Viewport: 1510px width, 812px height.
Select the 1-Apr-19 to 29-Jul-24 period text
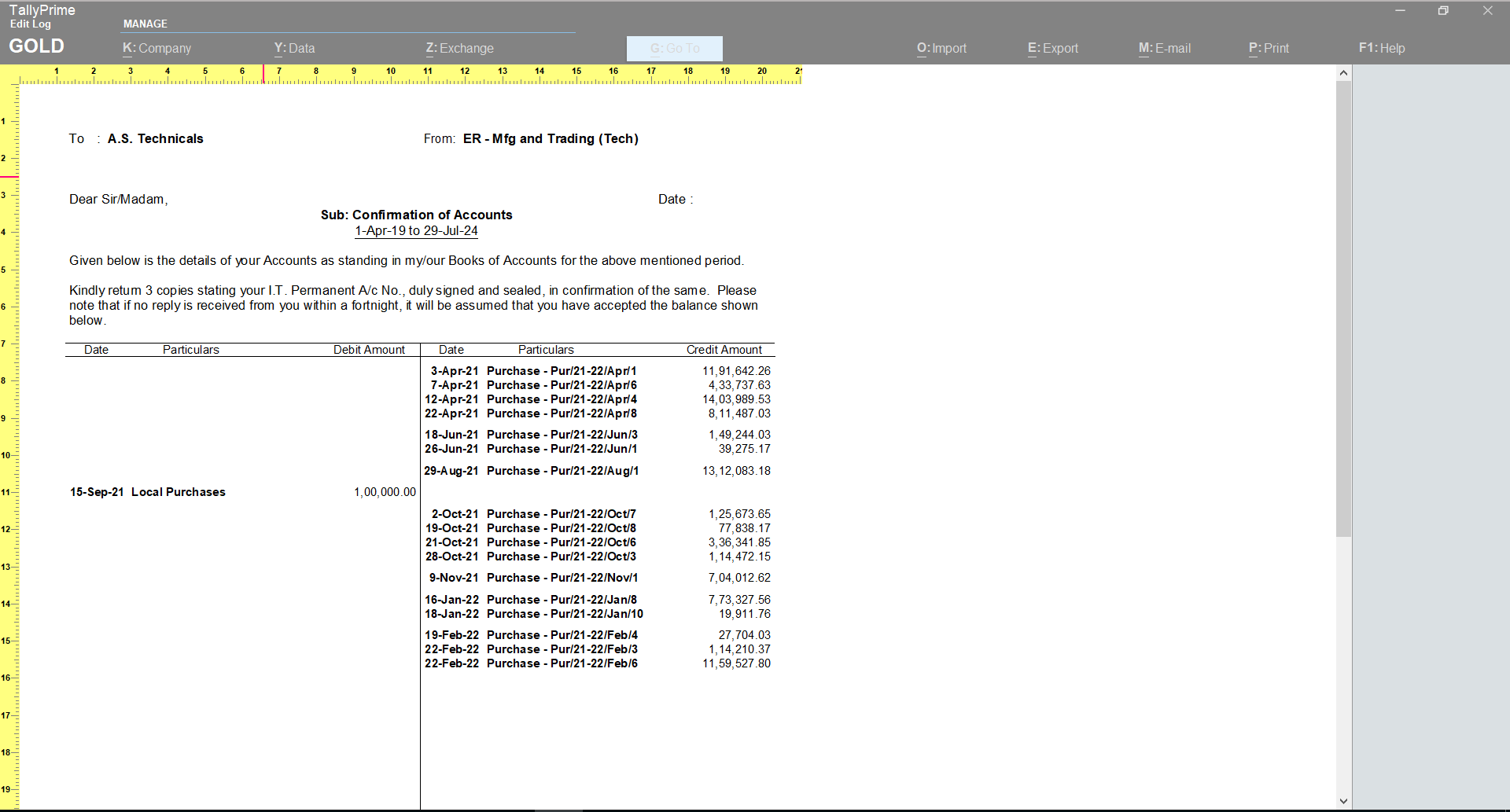tap(416, 231)
